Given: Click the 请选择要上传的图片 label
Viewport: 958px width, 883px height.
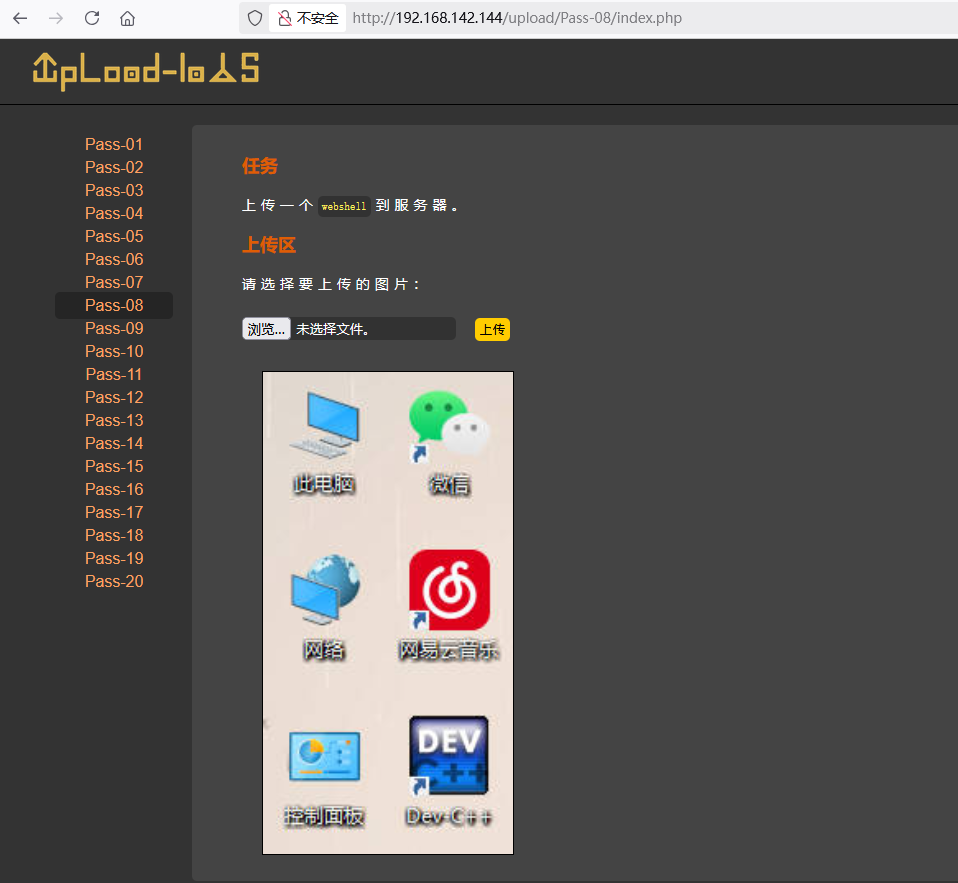Looking at the screenshot, I should pyautogui.click(x=331, y=284).
